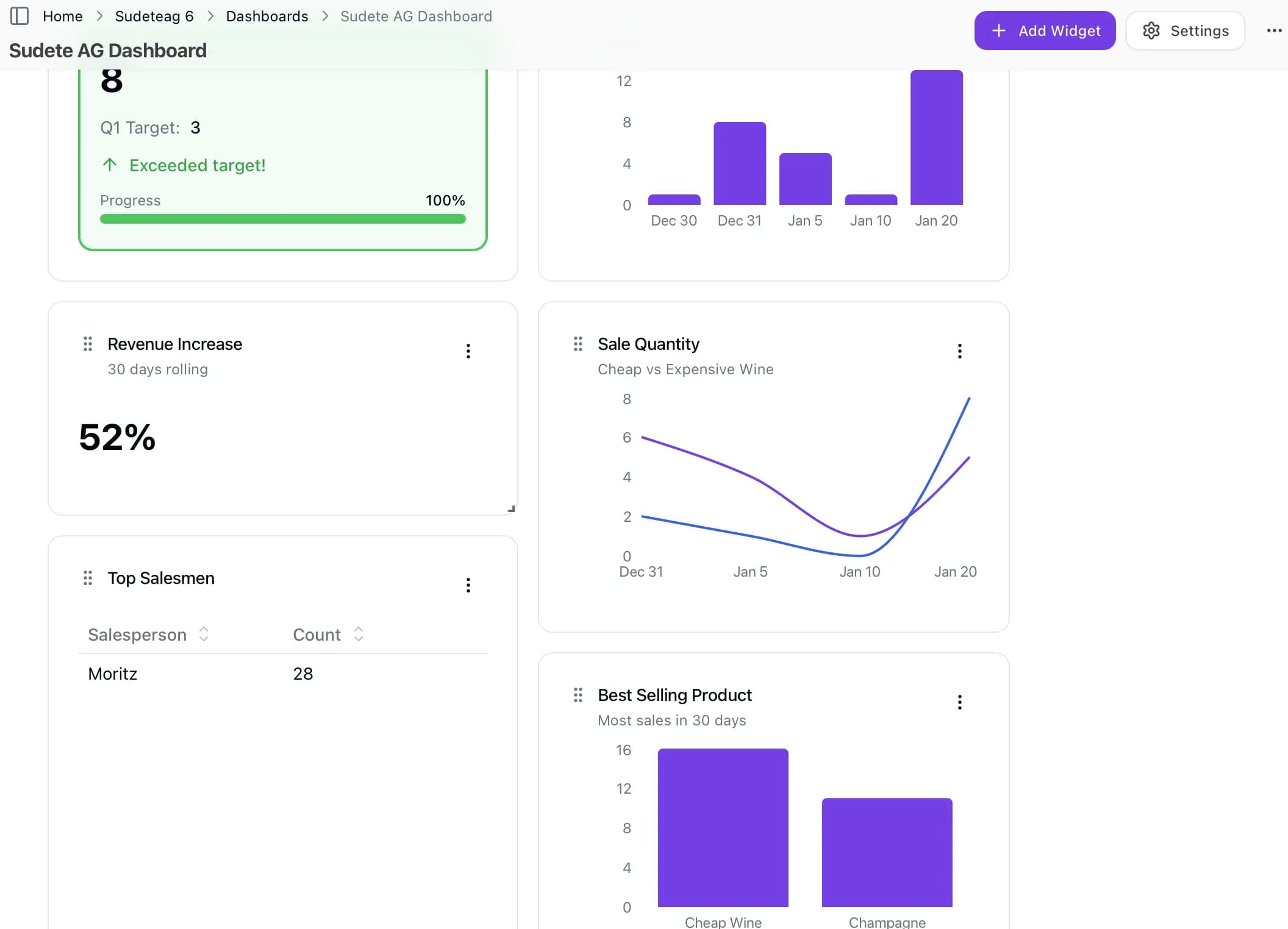
Task: Collapse the sidebar using the panel icon
Action: 20,16
